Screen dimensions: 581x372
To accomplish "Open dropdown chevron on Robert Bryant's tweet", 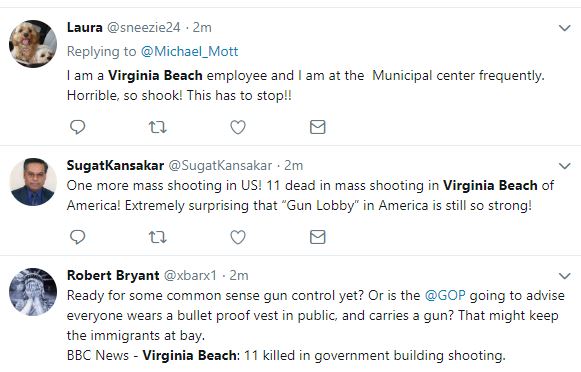I will 564,276.
